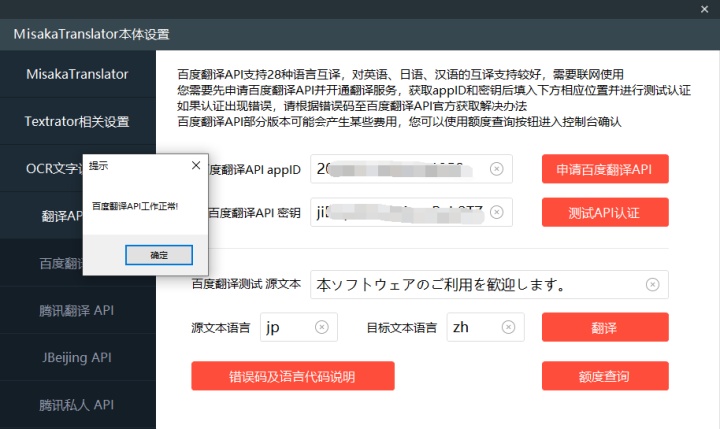This screenshot has width=720, height=429.
Task: Click the 百度翻译测试 源文本 label
Action: (x=246, y=284)
